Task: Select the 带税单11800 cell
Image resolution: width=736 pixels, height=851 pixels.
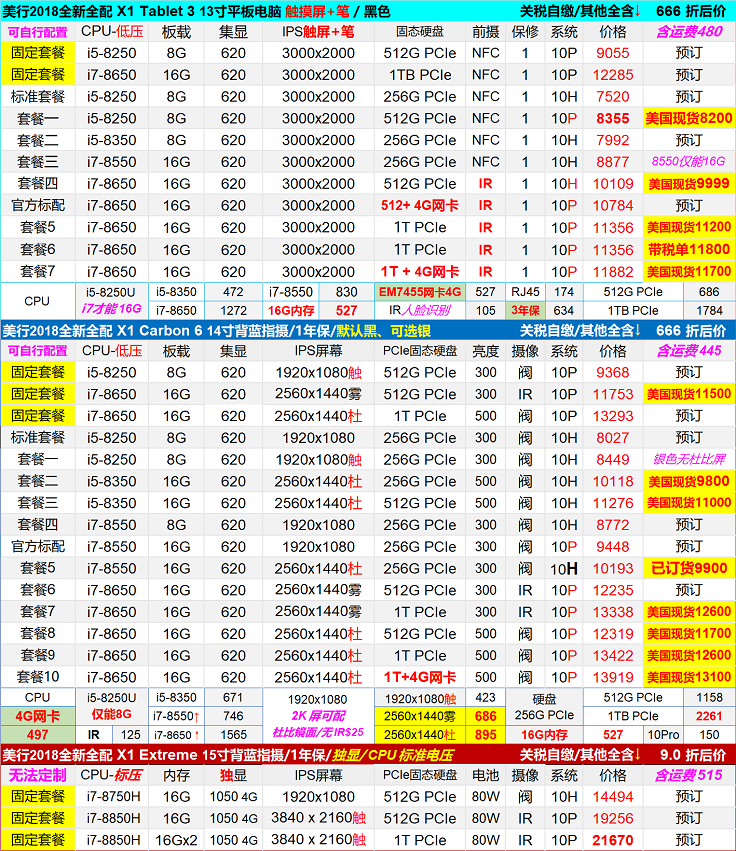Action: click(x=689, y=250)
